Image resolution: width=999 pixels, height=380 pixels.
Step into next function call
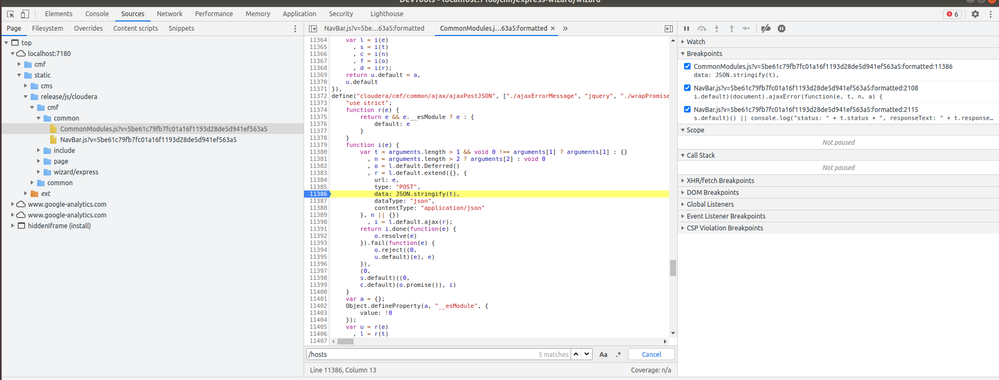click(717, 29)
